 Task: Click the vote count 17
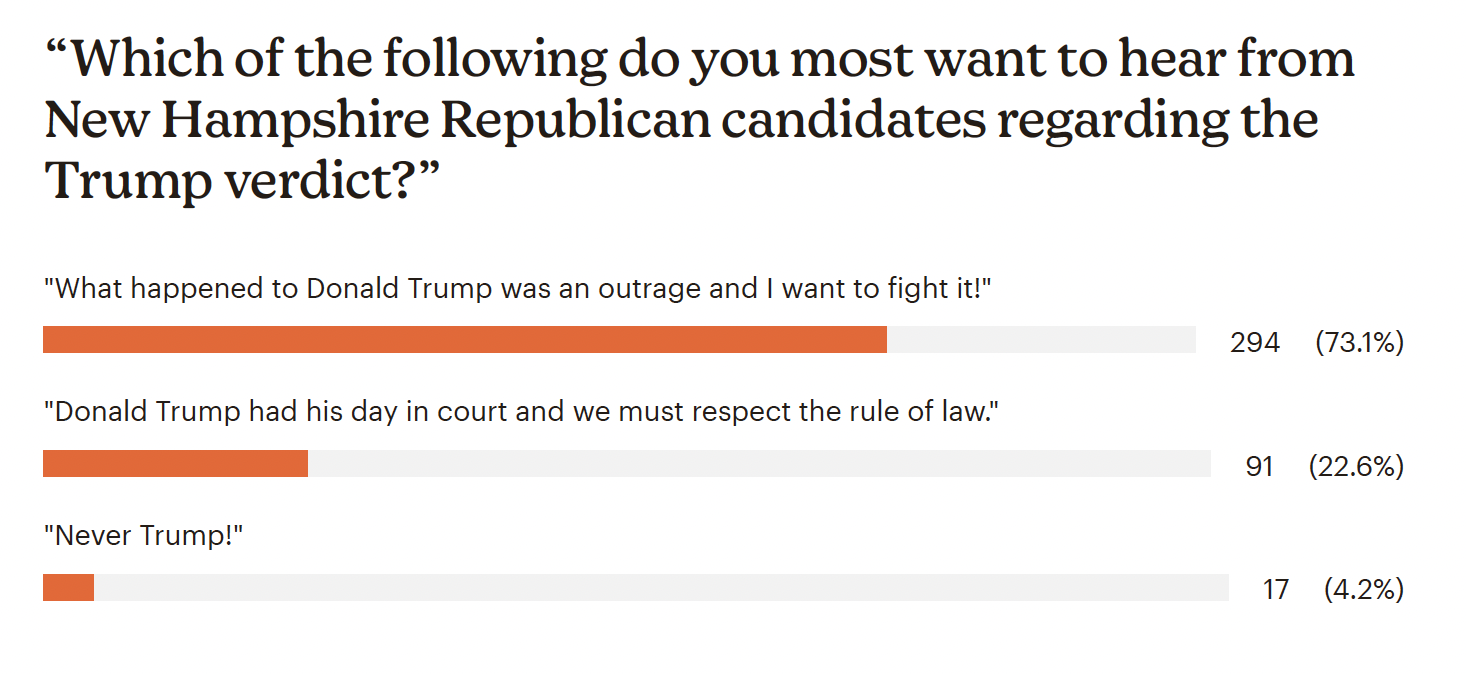click(1275, 590)
